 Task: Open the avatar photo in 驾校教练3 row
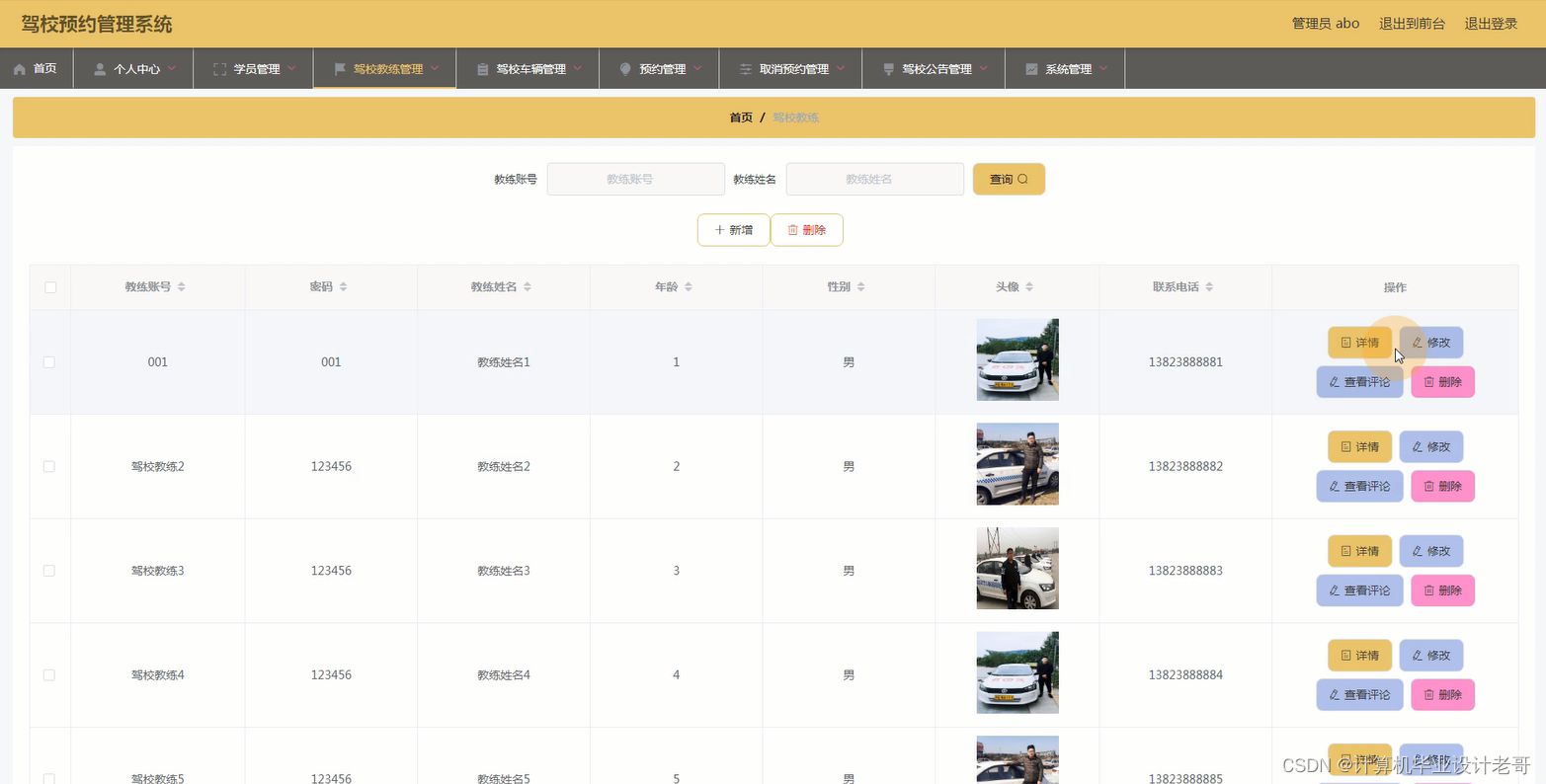[x=1017, y=569]
